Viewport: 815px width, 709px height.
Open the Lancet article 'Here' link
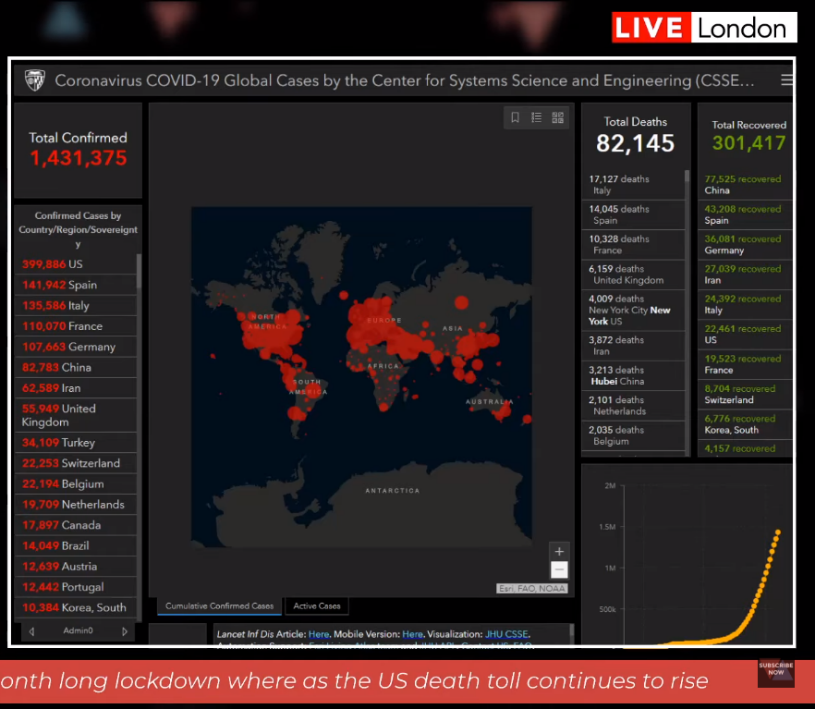[x=318, y=634]
